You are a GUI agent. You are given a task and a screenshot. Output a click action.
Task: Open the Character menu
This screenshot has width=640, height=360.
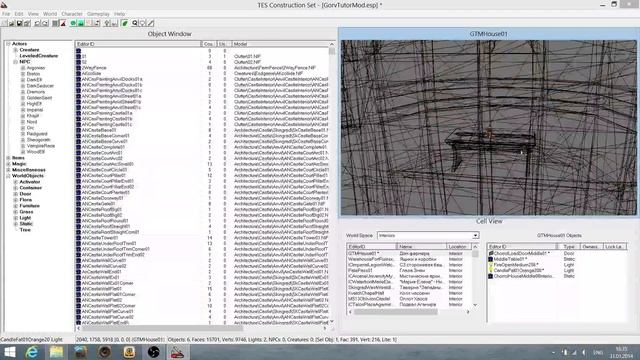[x=72, y=14]
